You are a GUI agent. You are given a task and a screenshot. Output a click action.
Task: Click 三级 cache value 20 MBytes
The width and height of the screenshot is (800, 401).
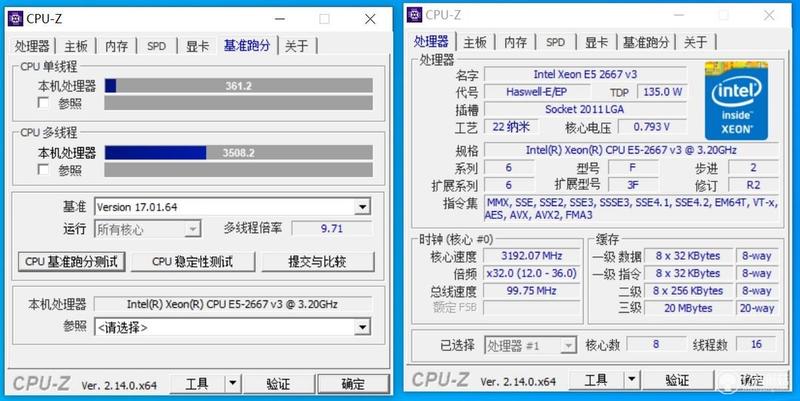[688, 308]
